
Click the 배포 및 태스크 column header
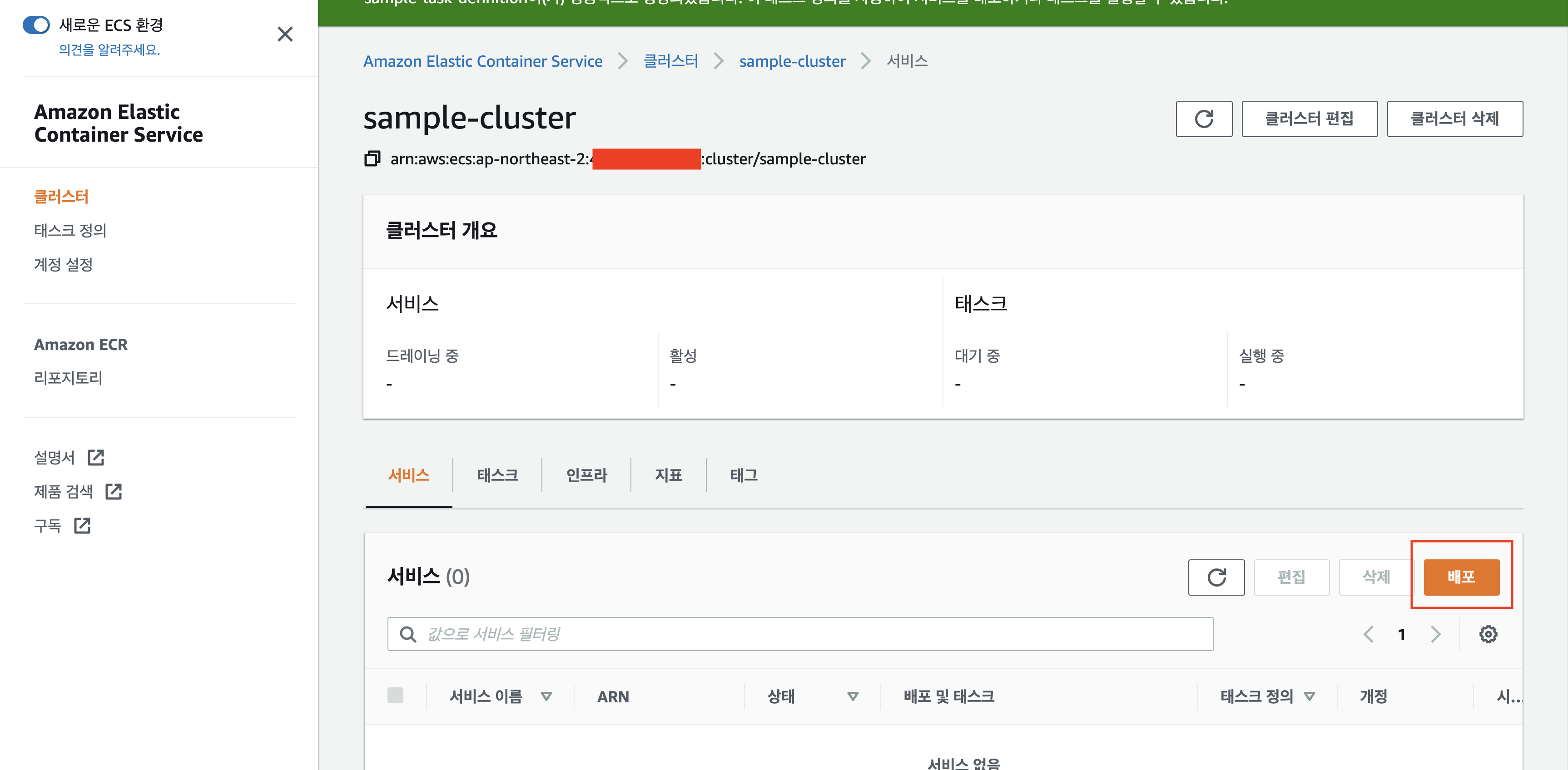[949, 696]
